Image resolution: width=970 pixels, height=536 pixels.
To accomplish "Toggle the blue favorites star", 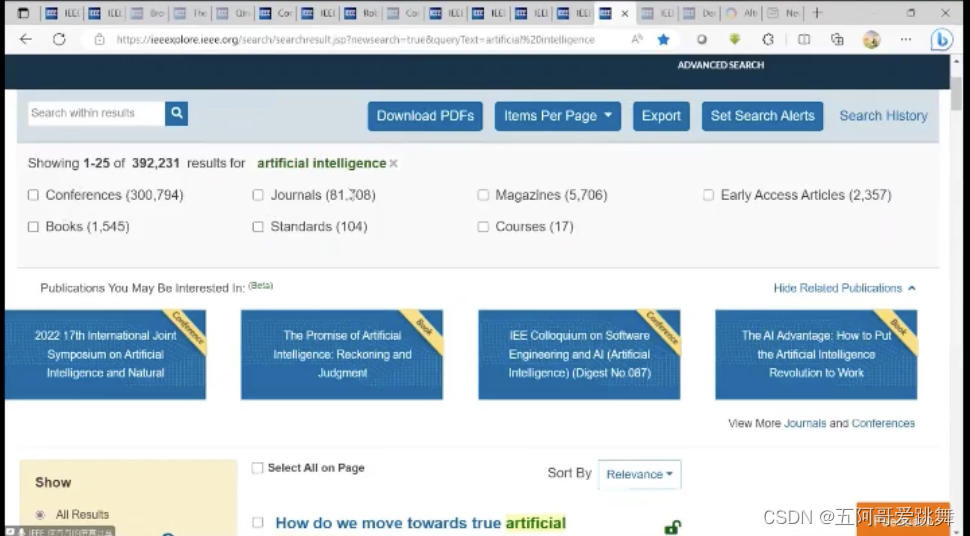I will [663, 40].
